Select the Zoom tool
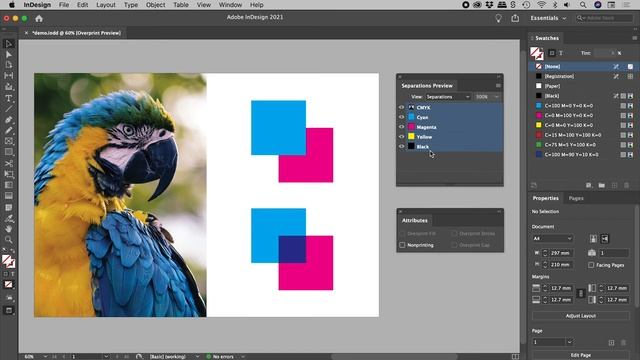This screenshot has width=640, height=360. [x=9, y=240]
